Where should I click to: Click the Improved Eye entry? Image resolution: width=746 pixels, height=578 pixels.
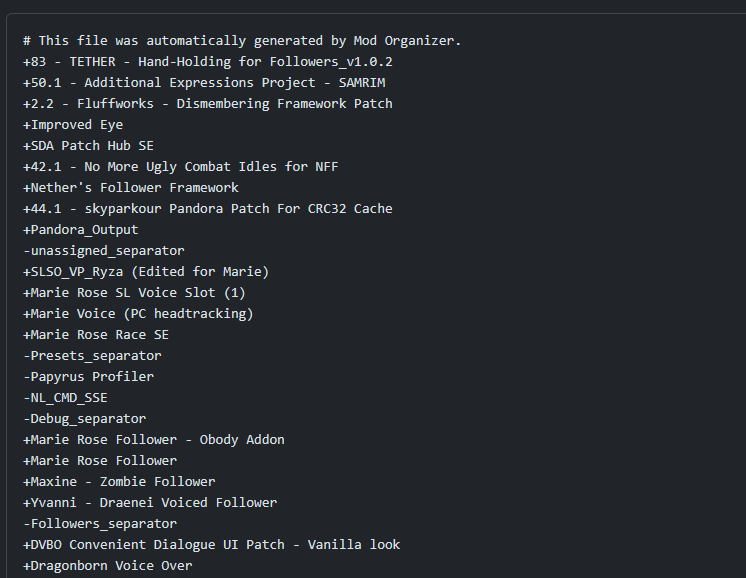(x=73, y=125)
